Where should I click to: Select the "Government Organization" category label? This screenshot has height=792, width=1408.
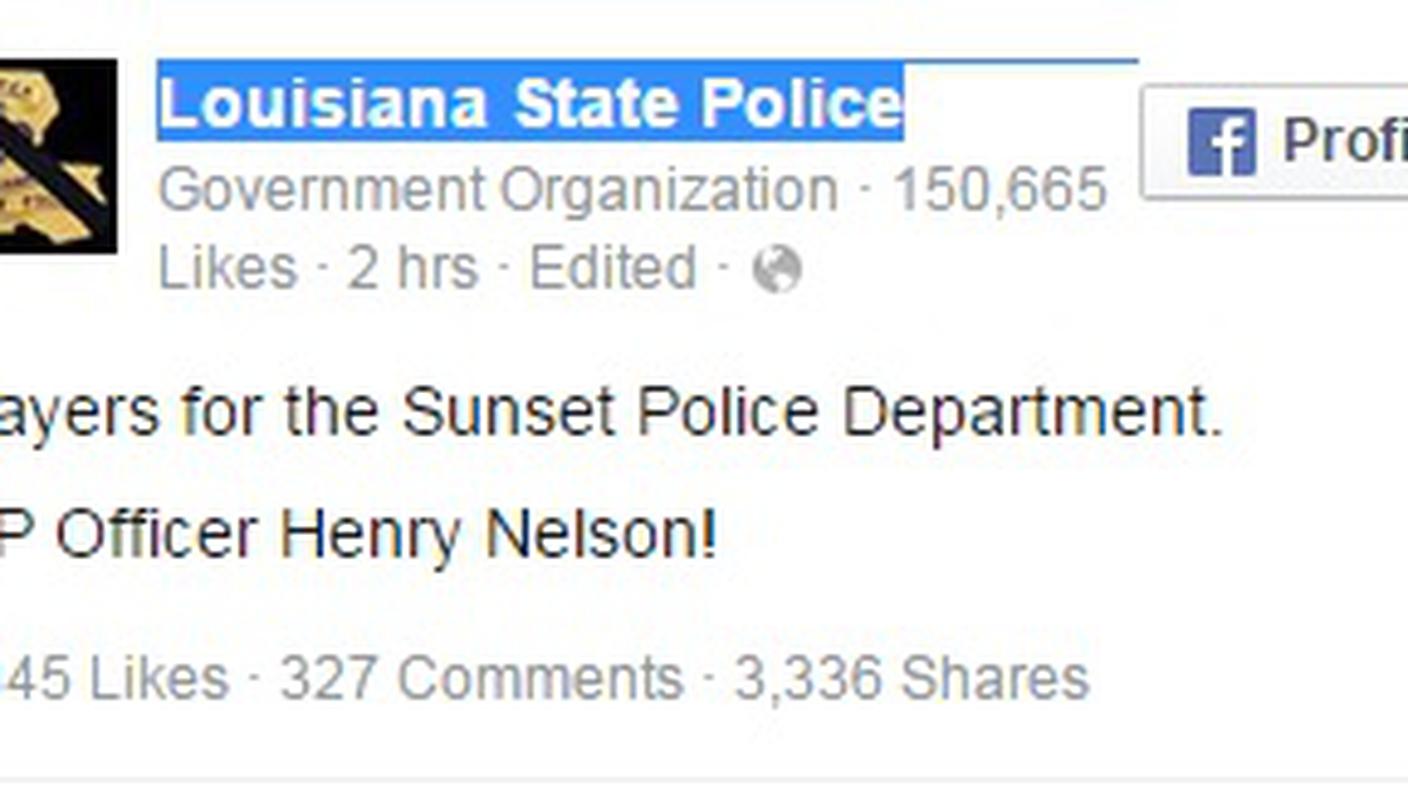point(498,190)
